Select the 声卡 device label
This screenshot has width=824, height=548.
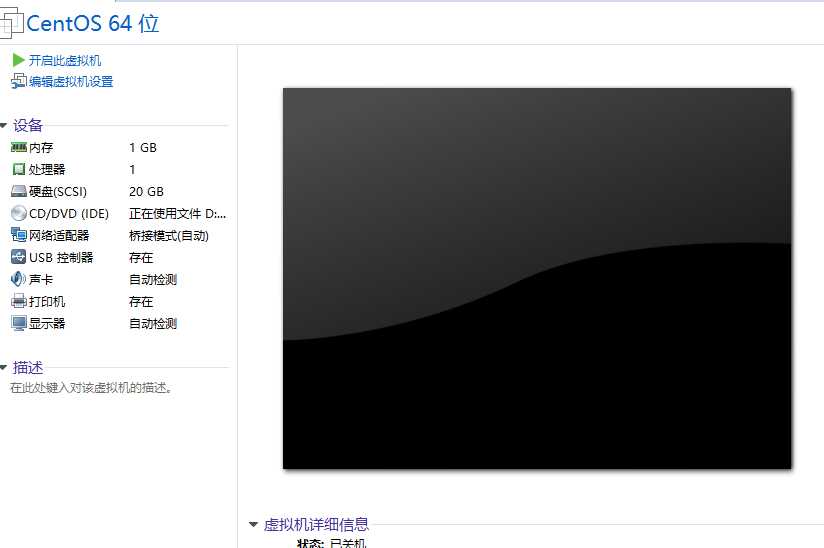(41, 280)
